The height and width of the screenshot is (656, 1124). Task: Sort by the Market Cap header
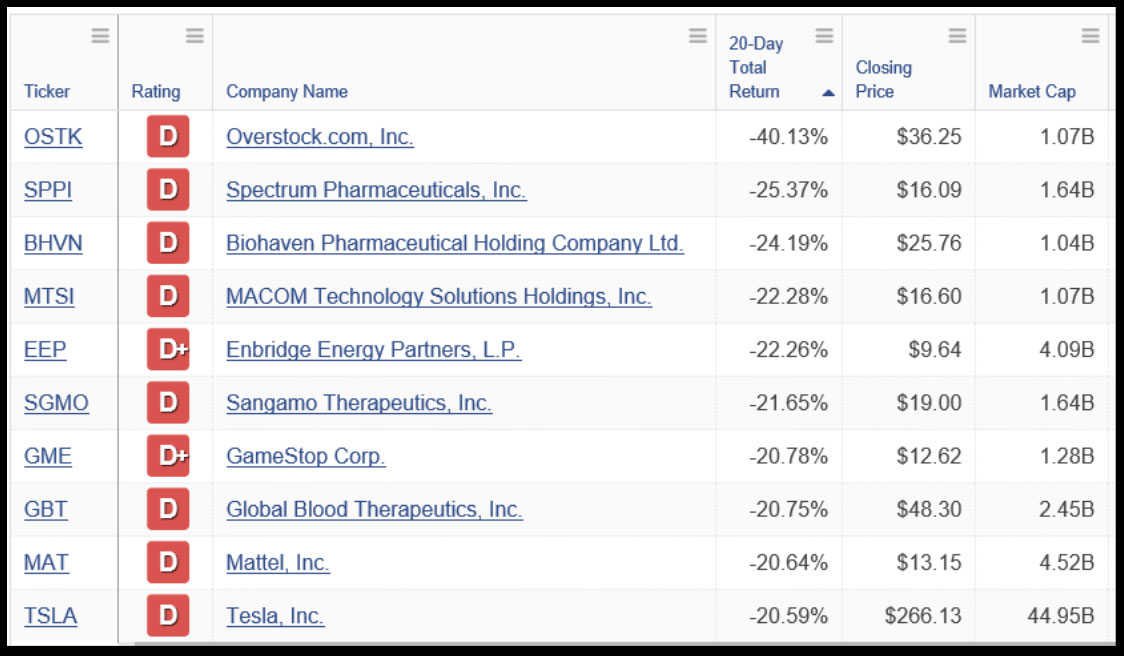pyautogui.click(x=1032, y=91)
